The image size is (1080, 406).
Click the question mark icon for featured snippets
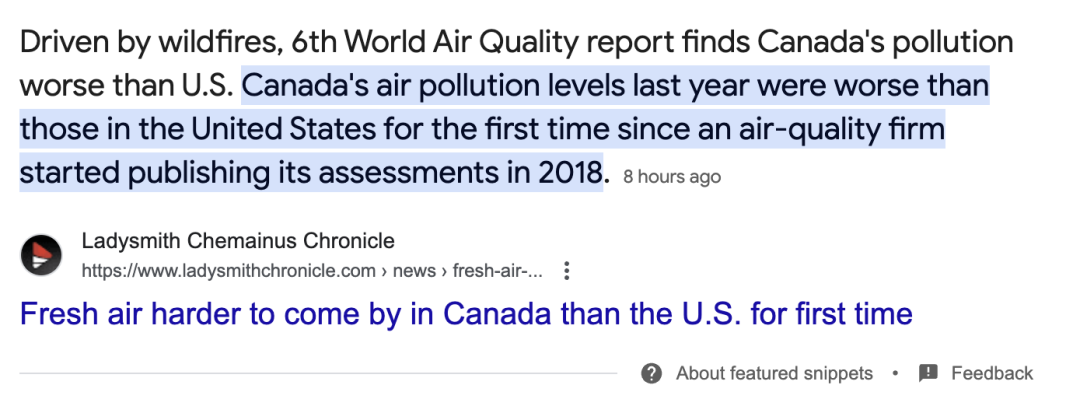pyautogui.click(x=652, y=373)
